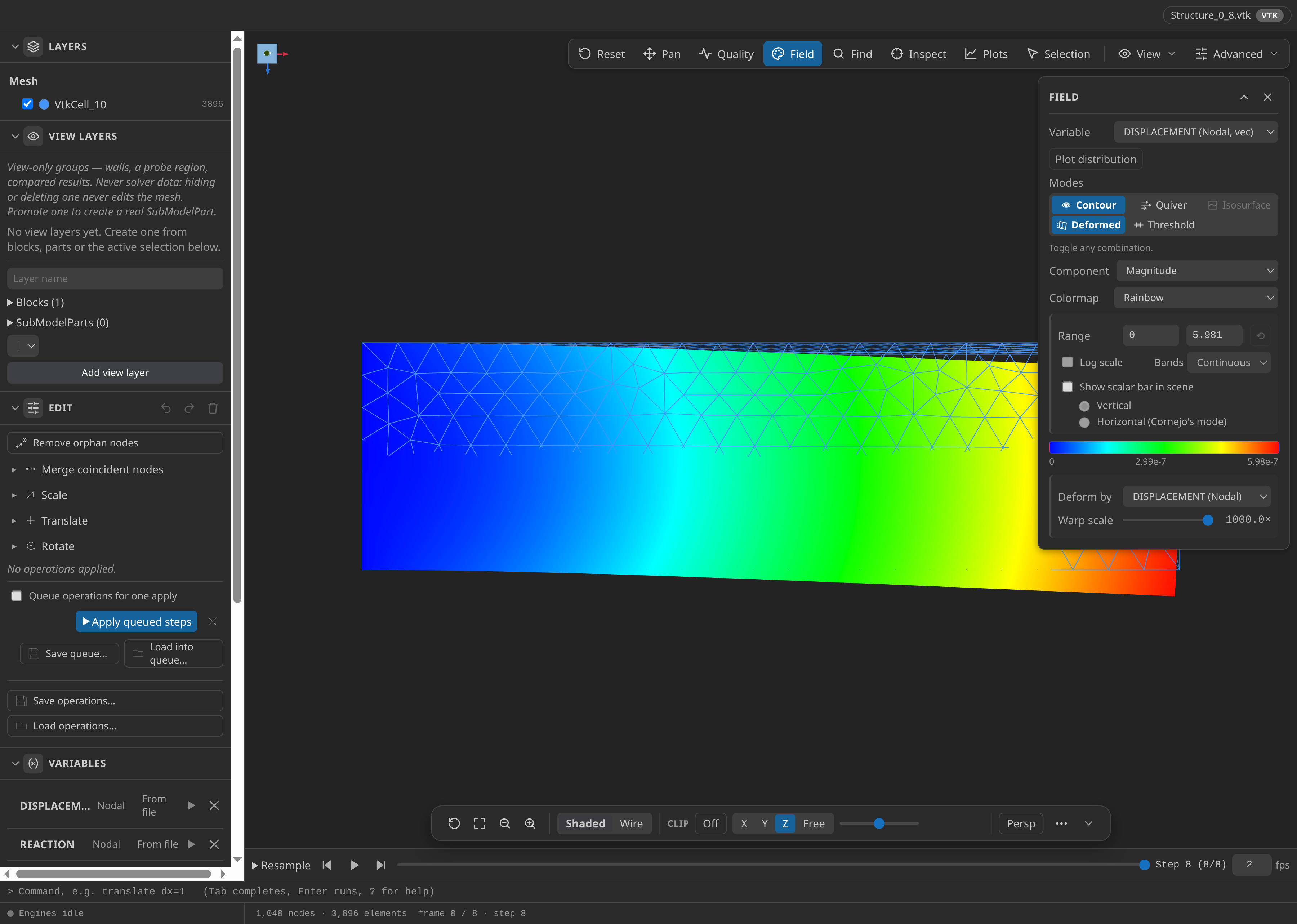This screenshot has height=924, width=1297.
Task: Click the reset range icon next to 5.981
Action: pos(1261,336)
